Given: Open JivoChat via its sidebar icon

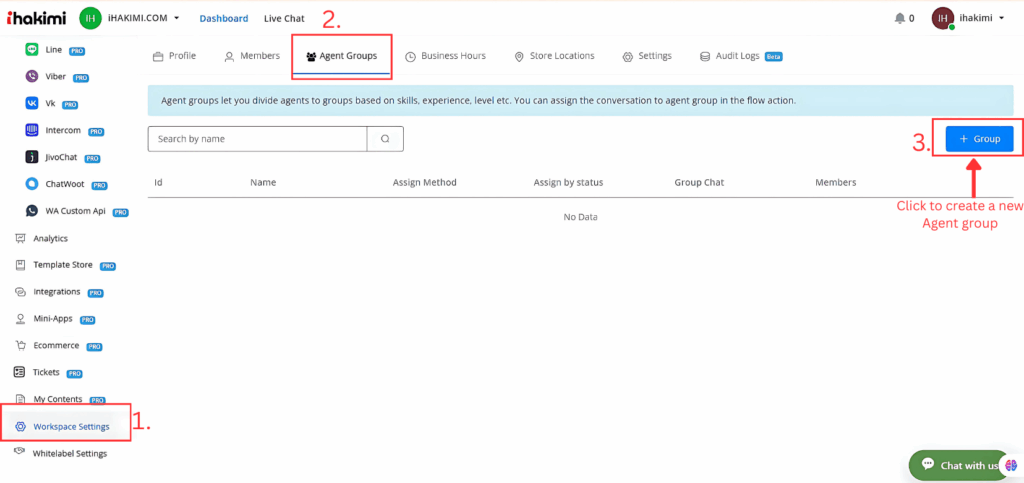Looking at the screenshot, I should click(x=32, y=157).
